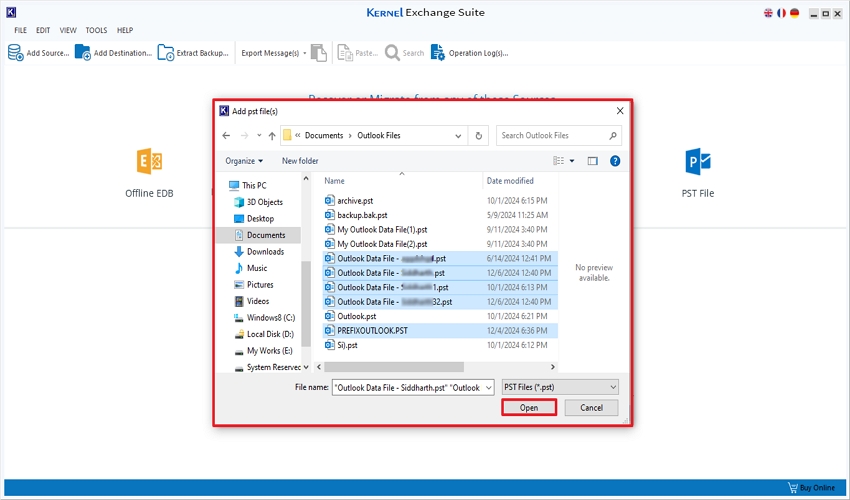Screen dimensions: 850x500
Task: Click the Add Destination toolbar icon
Action: click(x=82, y=53)
